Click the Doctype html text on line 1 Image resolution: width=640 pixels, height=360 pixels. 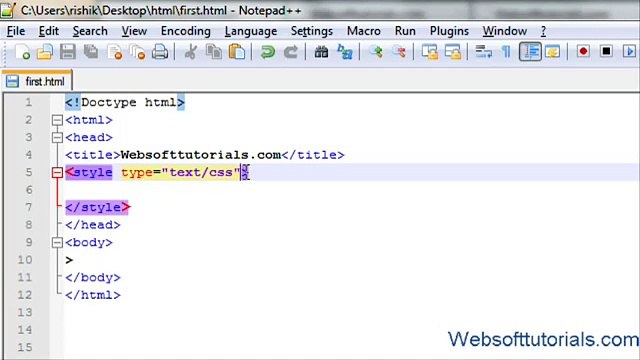click(129, 102)
